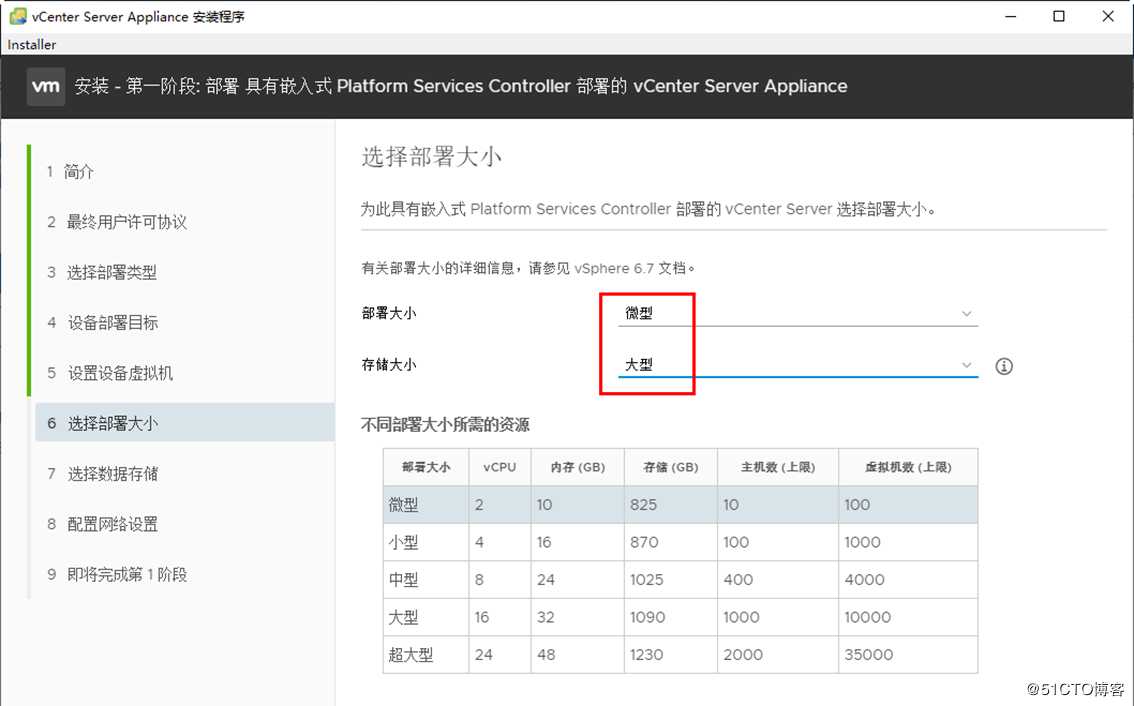
Task: Click the storage size info icon
Action: click(1004, 366)
